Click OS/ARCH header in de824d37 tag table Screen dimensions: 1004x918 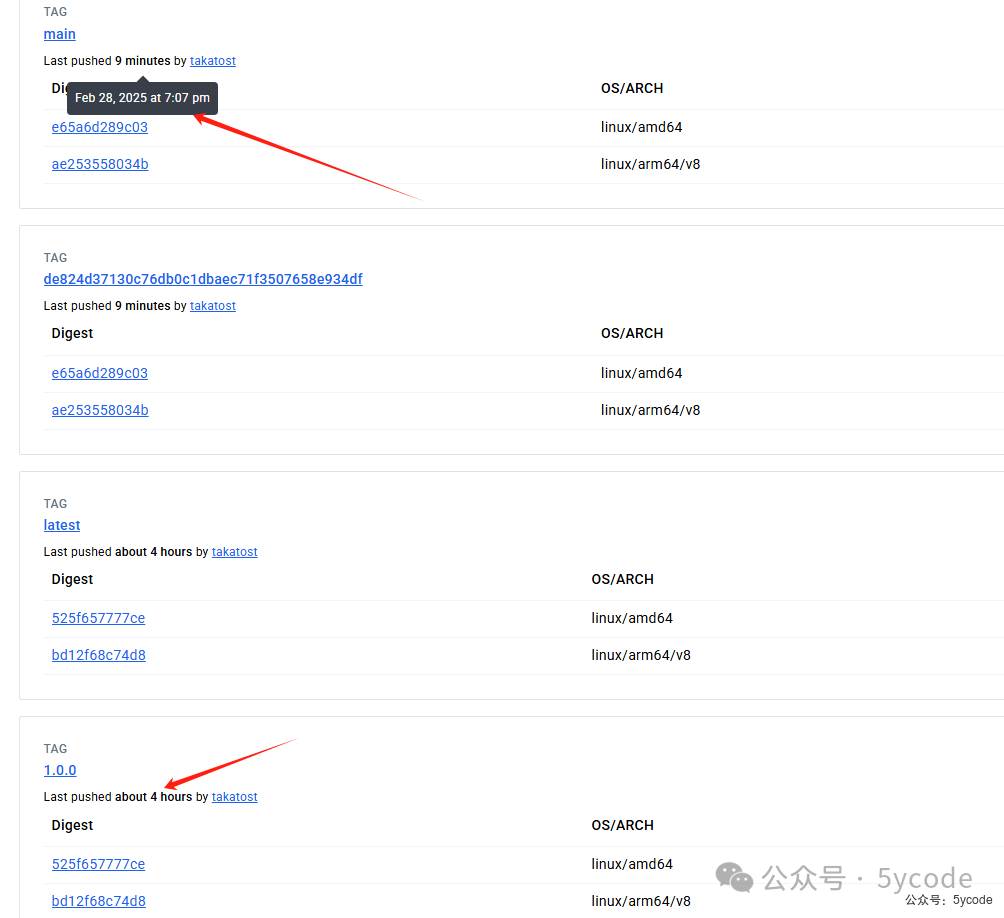[632, 334]
